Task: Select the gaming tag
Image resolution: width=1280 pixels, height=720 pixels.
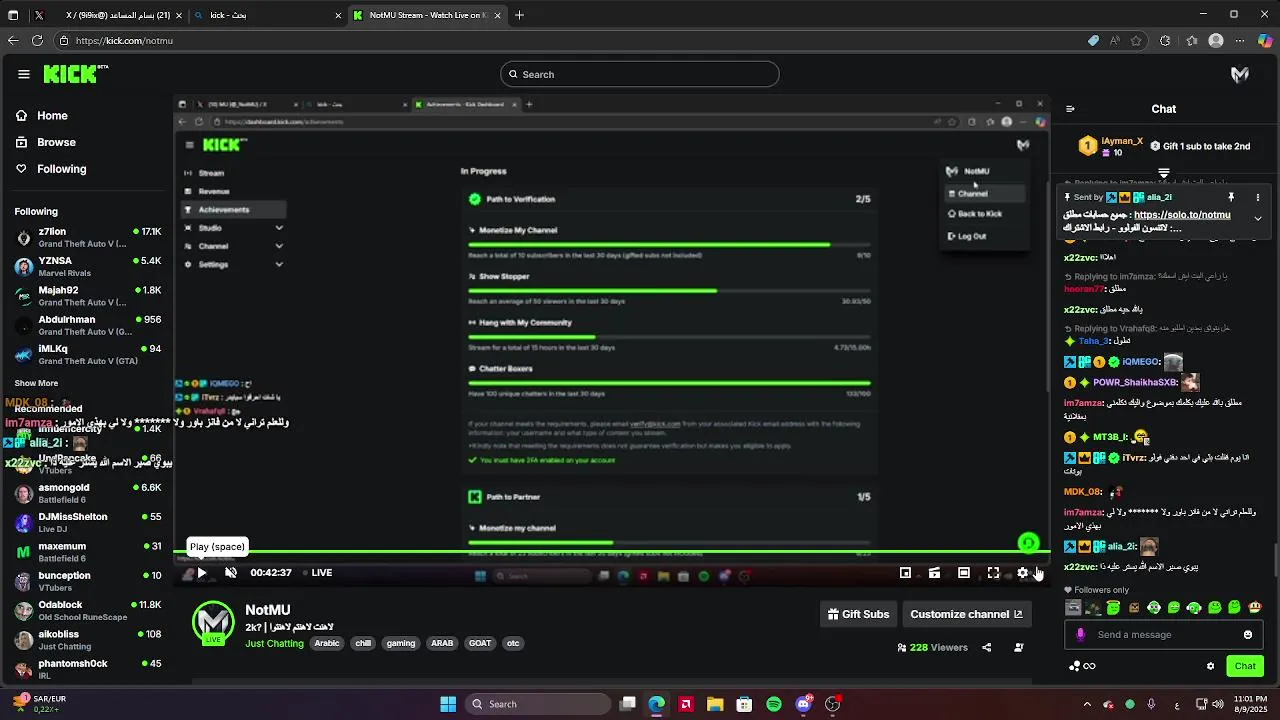Action: 401,643
